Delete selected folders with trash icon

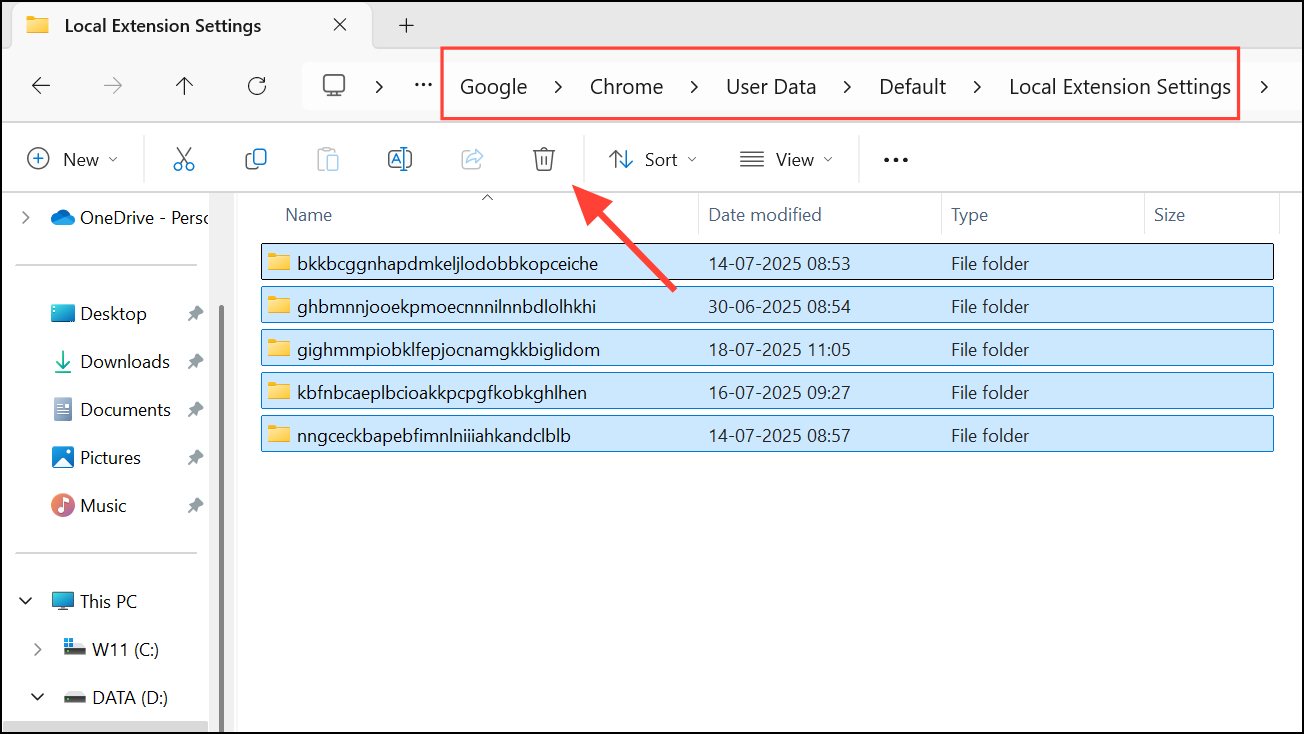[x=543, y=159]
